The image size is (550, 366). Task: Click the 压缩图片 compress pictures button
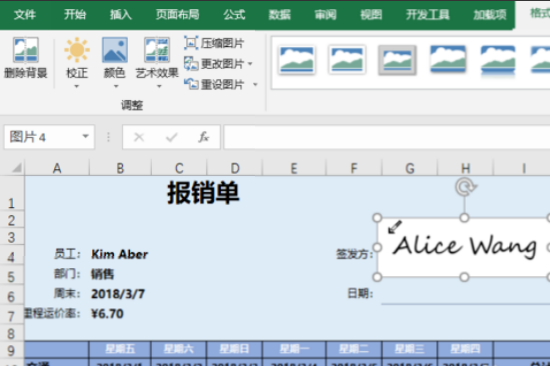pos(214,43)
